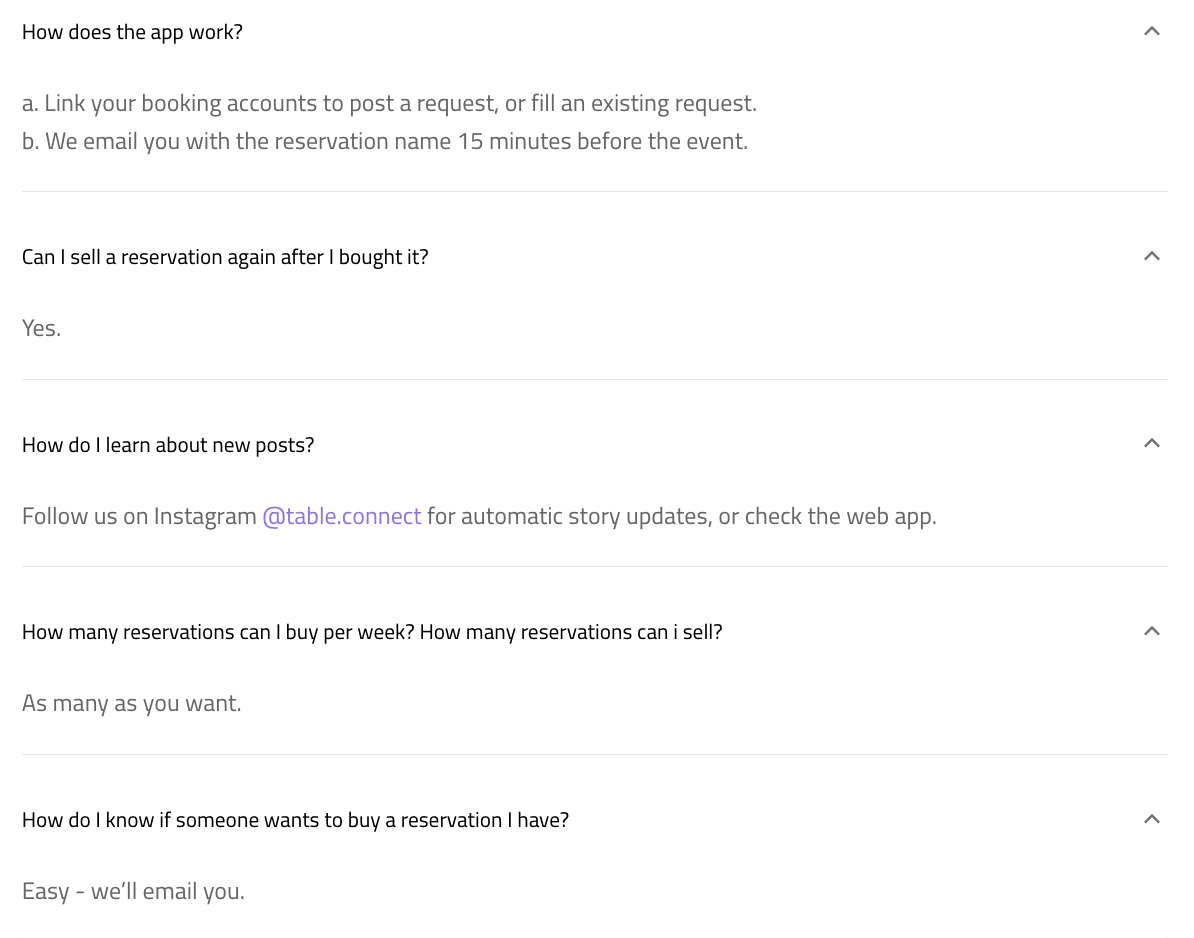Select the "Can I sell a reservation again after I bought it?" heading

click(225, 257)
